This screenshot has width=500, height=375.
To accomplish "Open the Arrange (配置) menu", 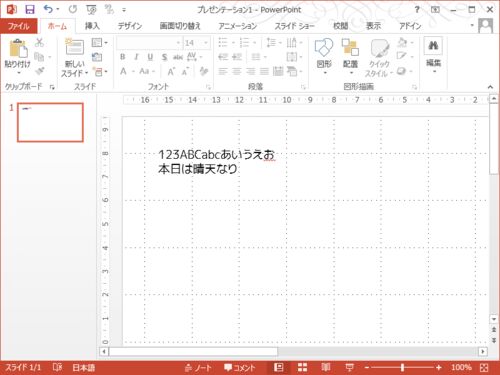I will coord(350,57).
